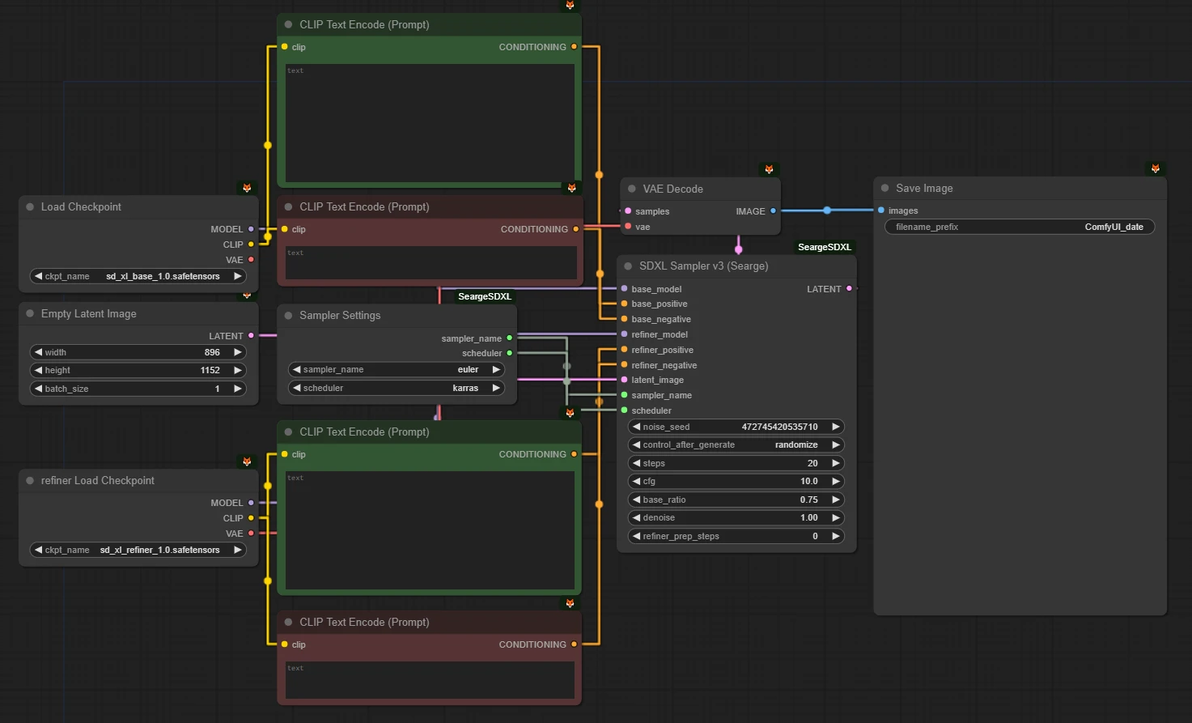Click the top green CLIP Text Encode text box

tap(430, 123)
